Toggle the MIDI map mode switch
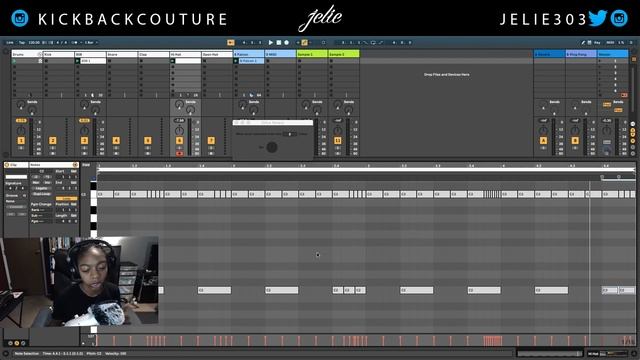640x360 pixels. coord(610,42)
